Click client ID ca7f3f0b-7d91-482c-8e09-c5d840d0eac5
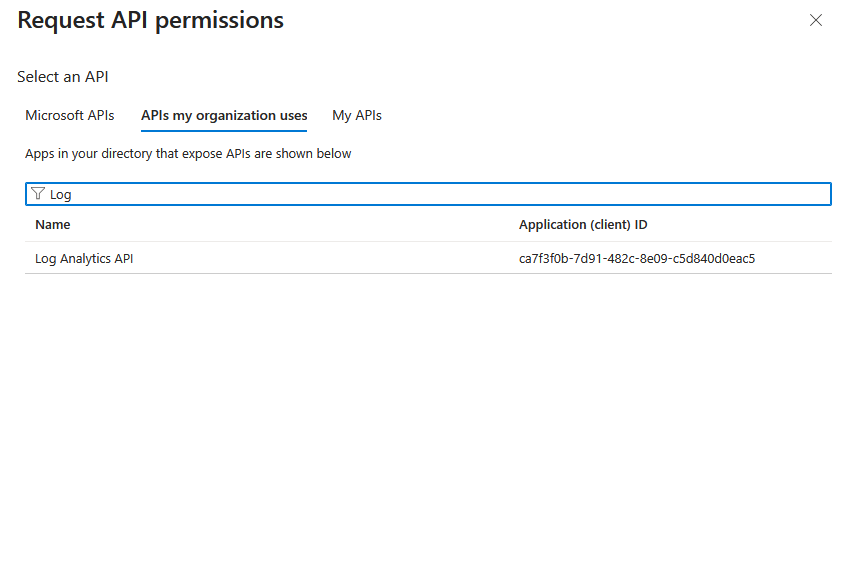The width and height of the screenshot is (850, 569). coord(636,258)
